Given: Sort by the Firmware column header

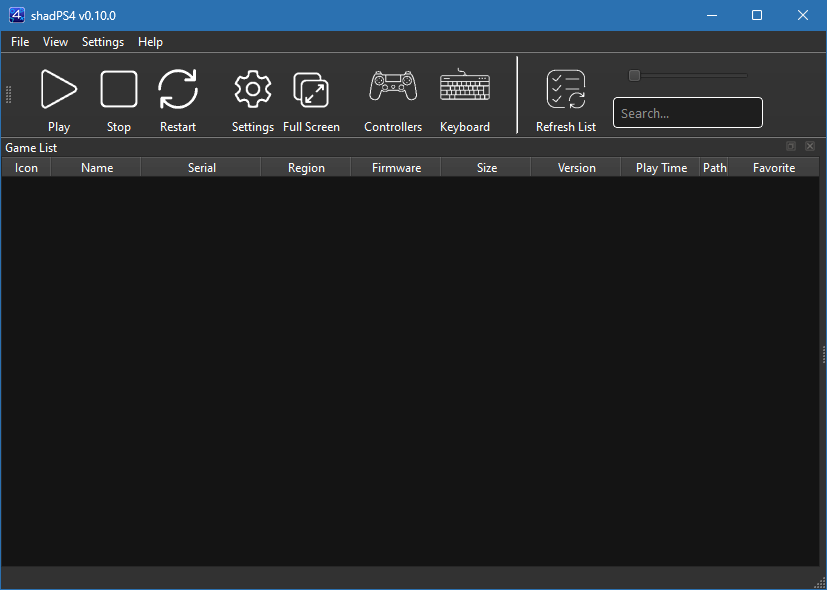Looking at the screenshot, I should (x=396, y=168).
